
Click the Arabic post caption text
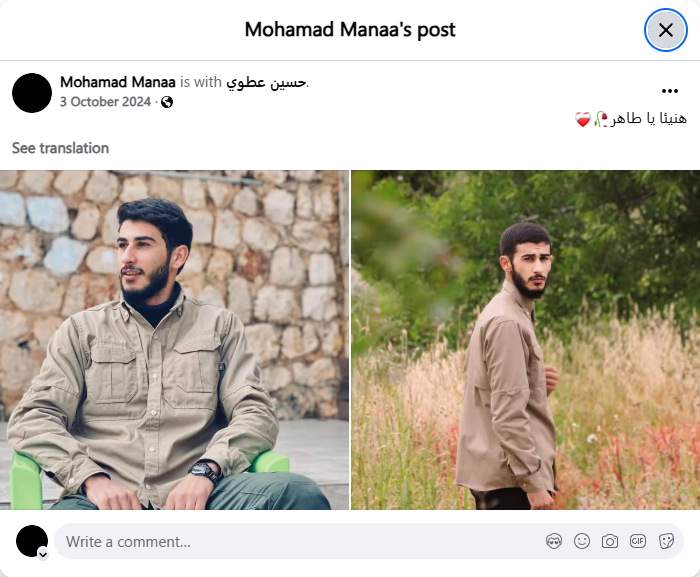pyautogui.click(x=631, y=119)
